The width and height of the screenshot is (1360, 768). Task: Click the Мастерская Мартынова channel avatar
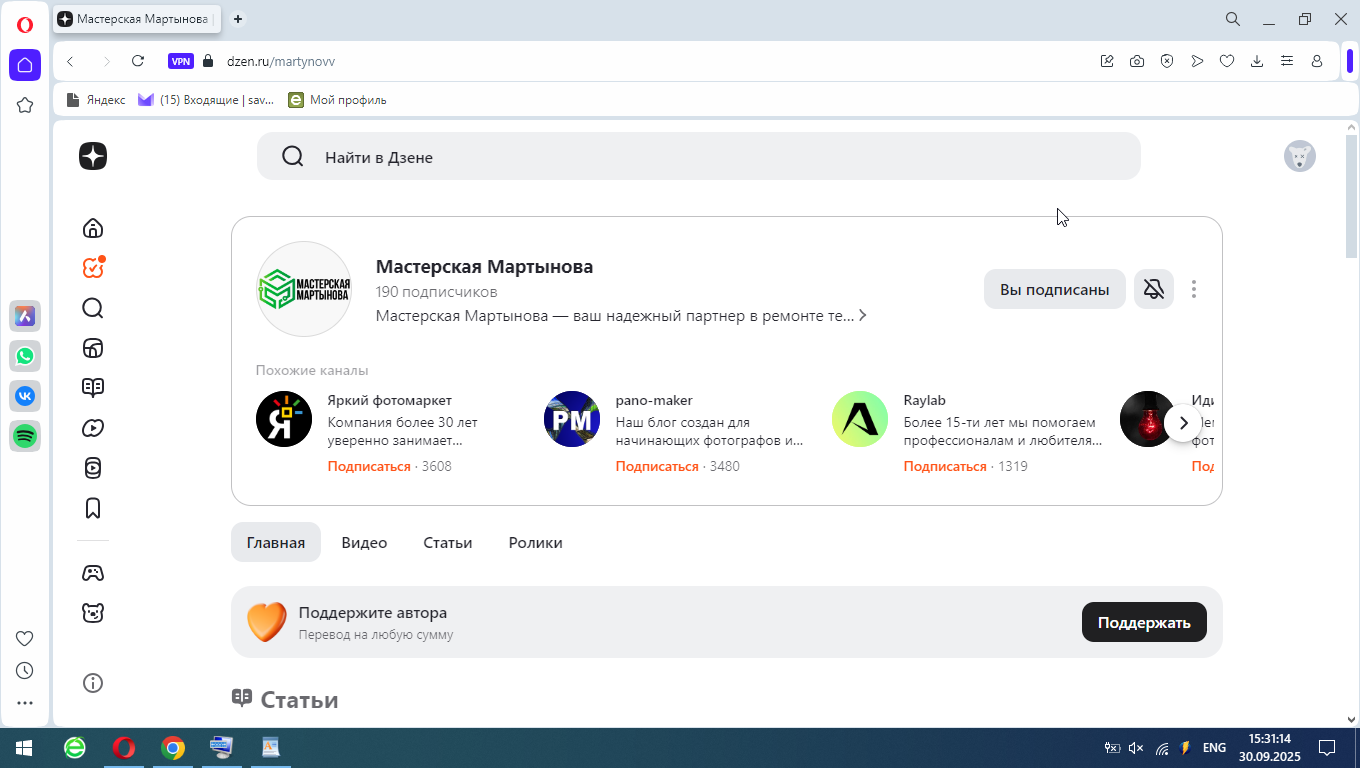click(304, 289)
